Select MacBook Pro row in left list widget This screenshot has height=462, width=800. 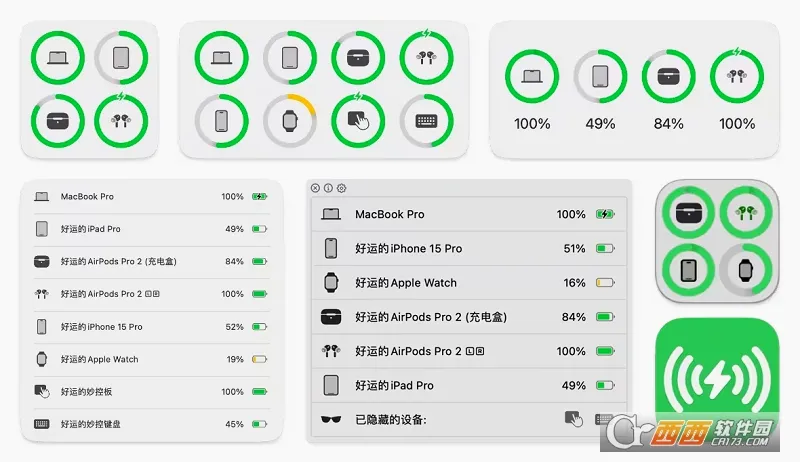point(152,196)
